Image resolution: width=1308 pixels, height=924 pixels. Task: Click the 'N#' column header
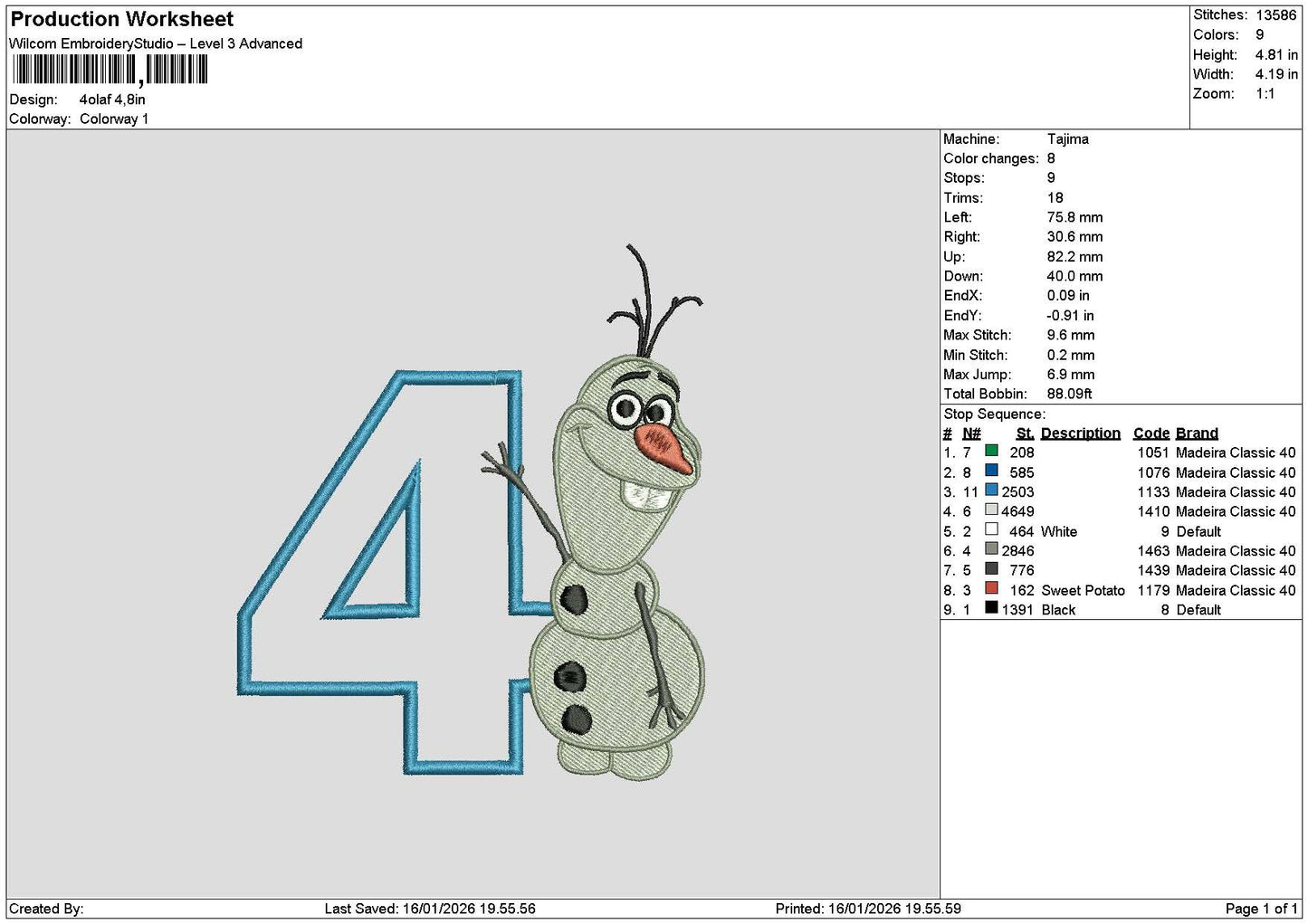[971, 433]
